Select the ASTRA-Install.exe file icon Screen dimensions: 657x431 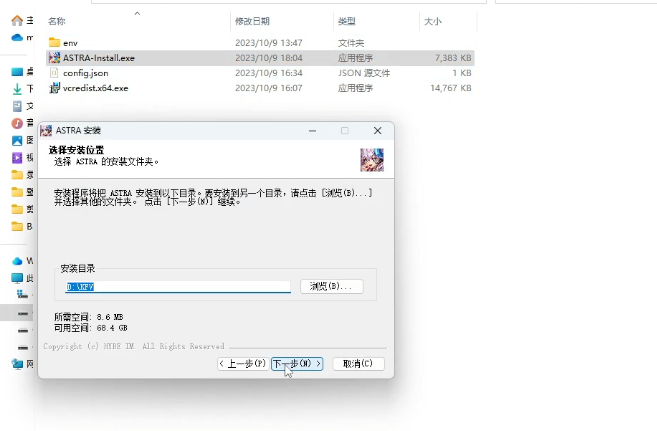click(x=54, y=57)
